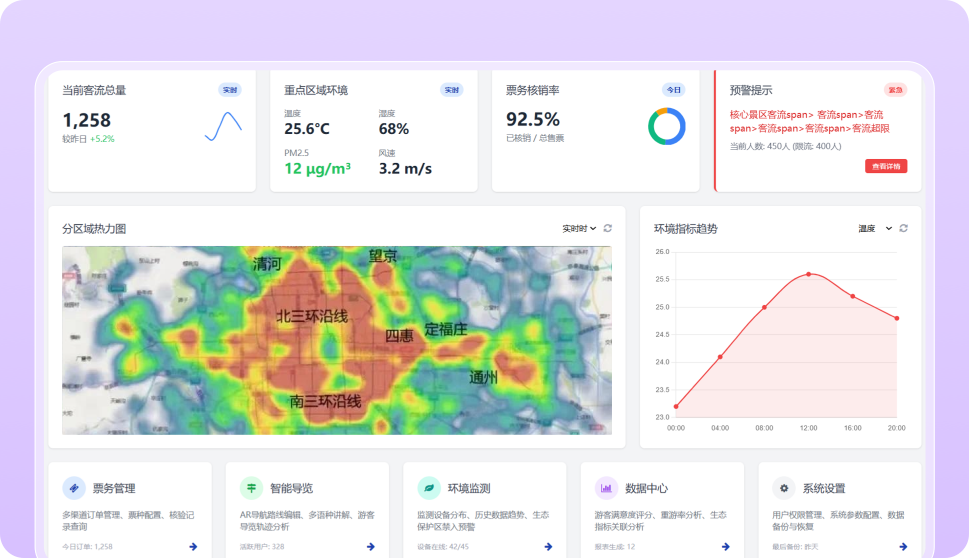Open the 智能导览 card title
The image size is (969, 558).
291,488
